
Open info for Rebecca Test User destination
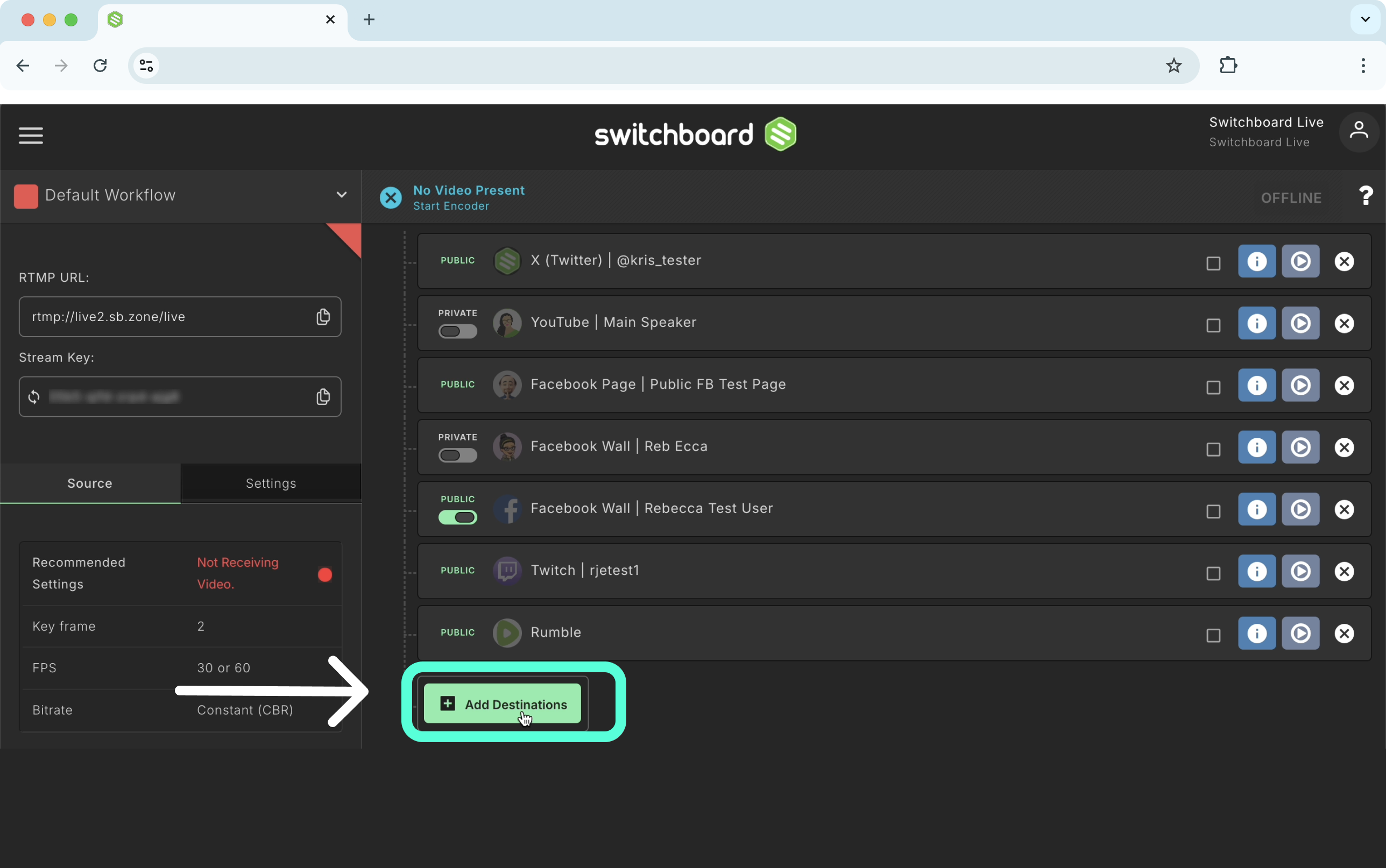coord(1257,509)
